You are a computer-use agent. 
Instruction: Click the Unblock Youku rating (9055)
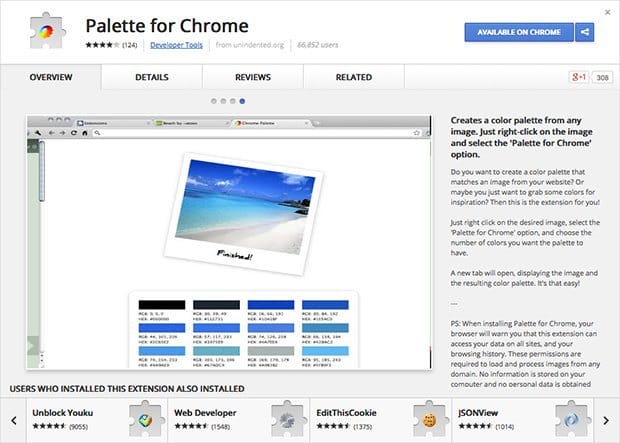60,426
